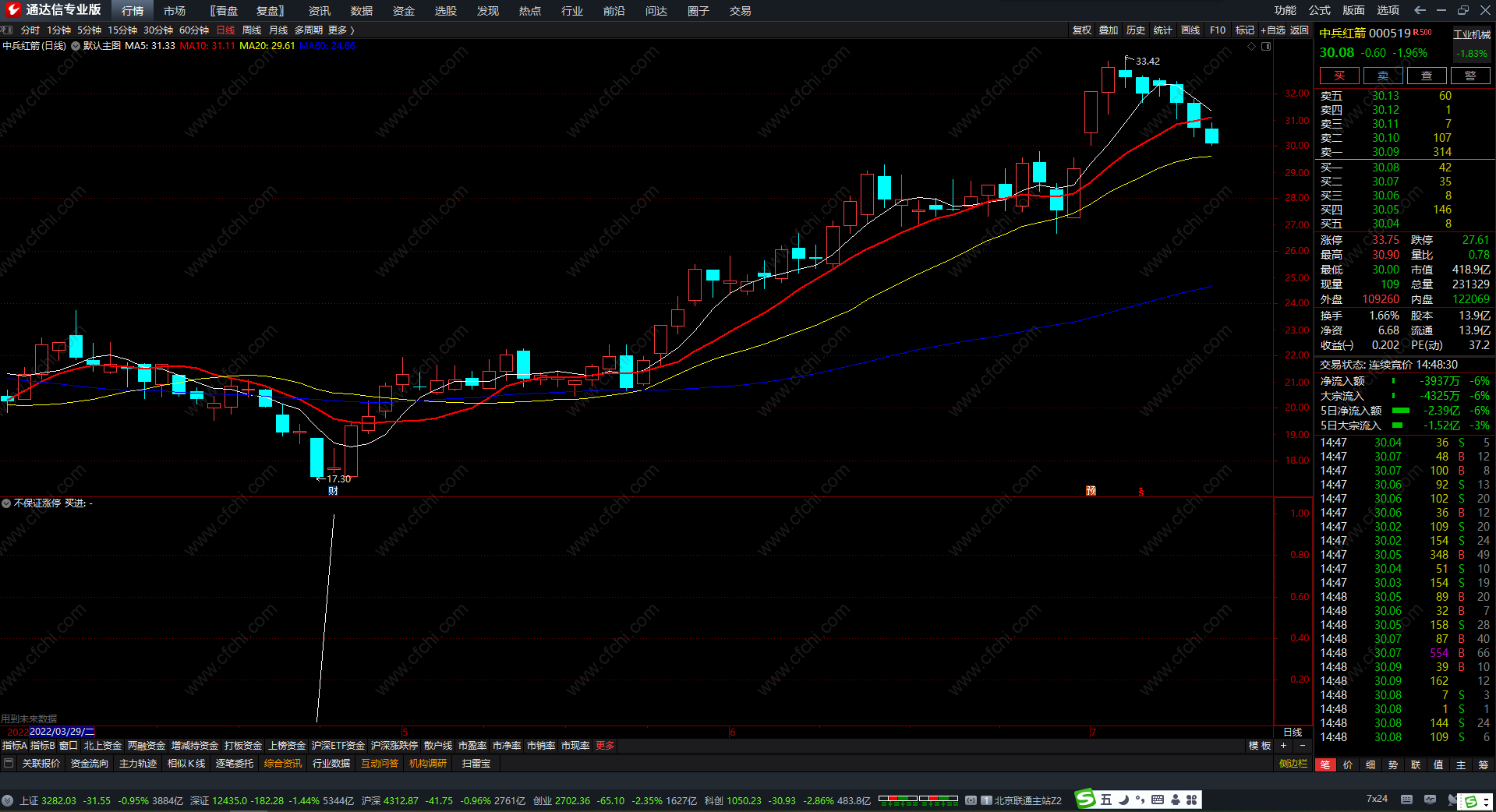Open the 市场 top menu
The image size is (1496, 812).
click(175, 11)
